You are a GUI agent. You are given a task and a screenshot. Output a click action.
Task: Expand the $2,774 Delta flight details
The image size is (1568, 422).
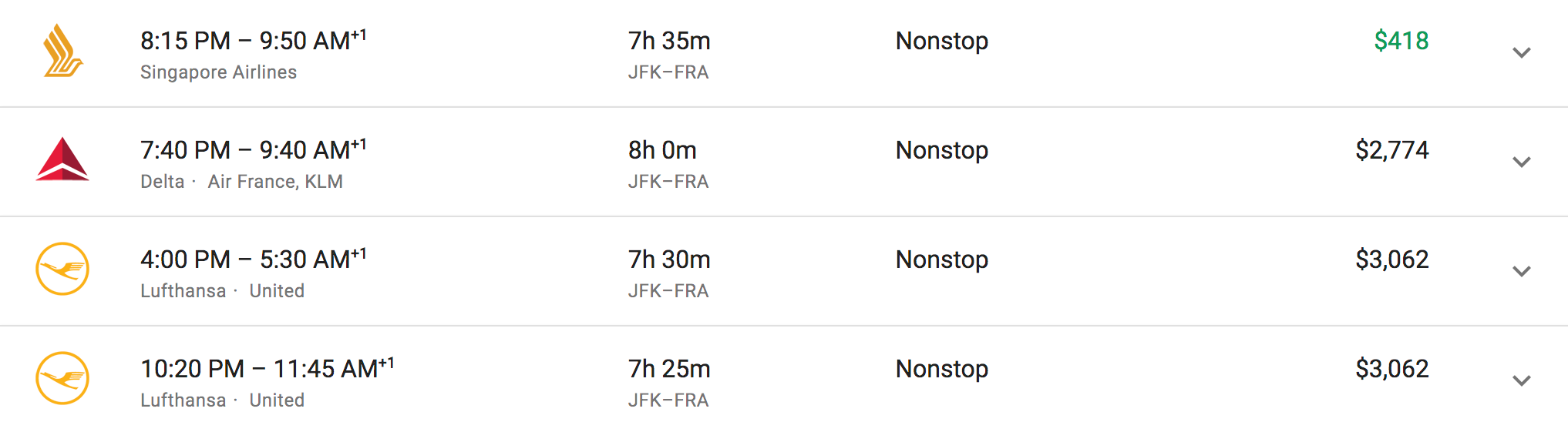[1521, 162]
